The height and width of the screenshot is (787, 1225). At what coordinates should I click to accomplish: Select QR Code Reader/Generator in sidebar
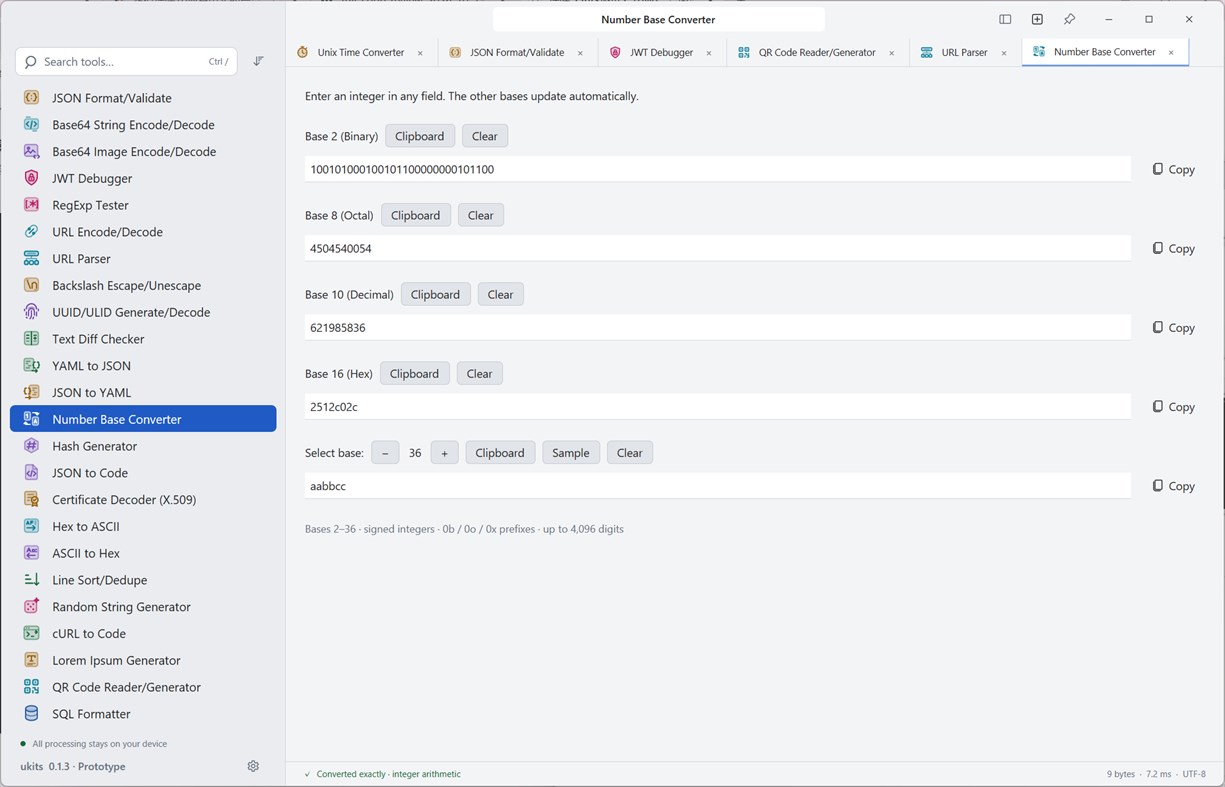pos(143,687)
